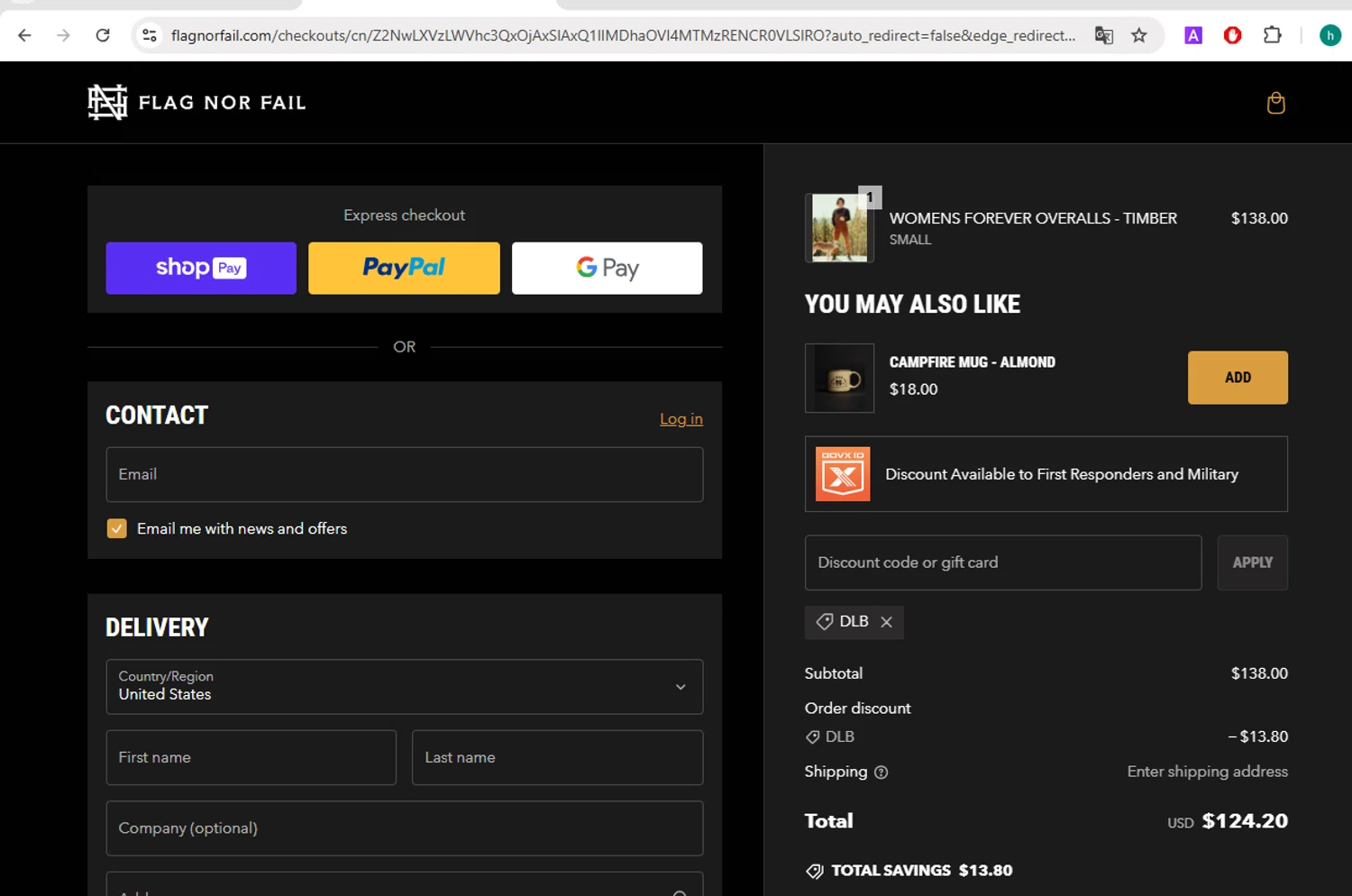
Task: Click the Womens Forever Overalls thumbnail
Action: pos(839,228)
